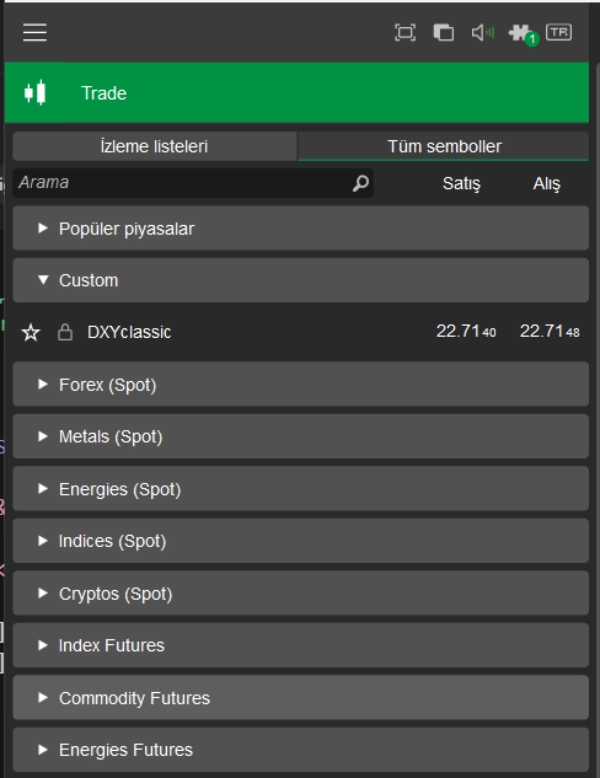Click the candlestick Trade icon
600x778 pixels.
(35, 93)
